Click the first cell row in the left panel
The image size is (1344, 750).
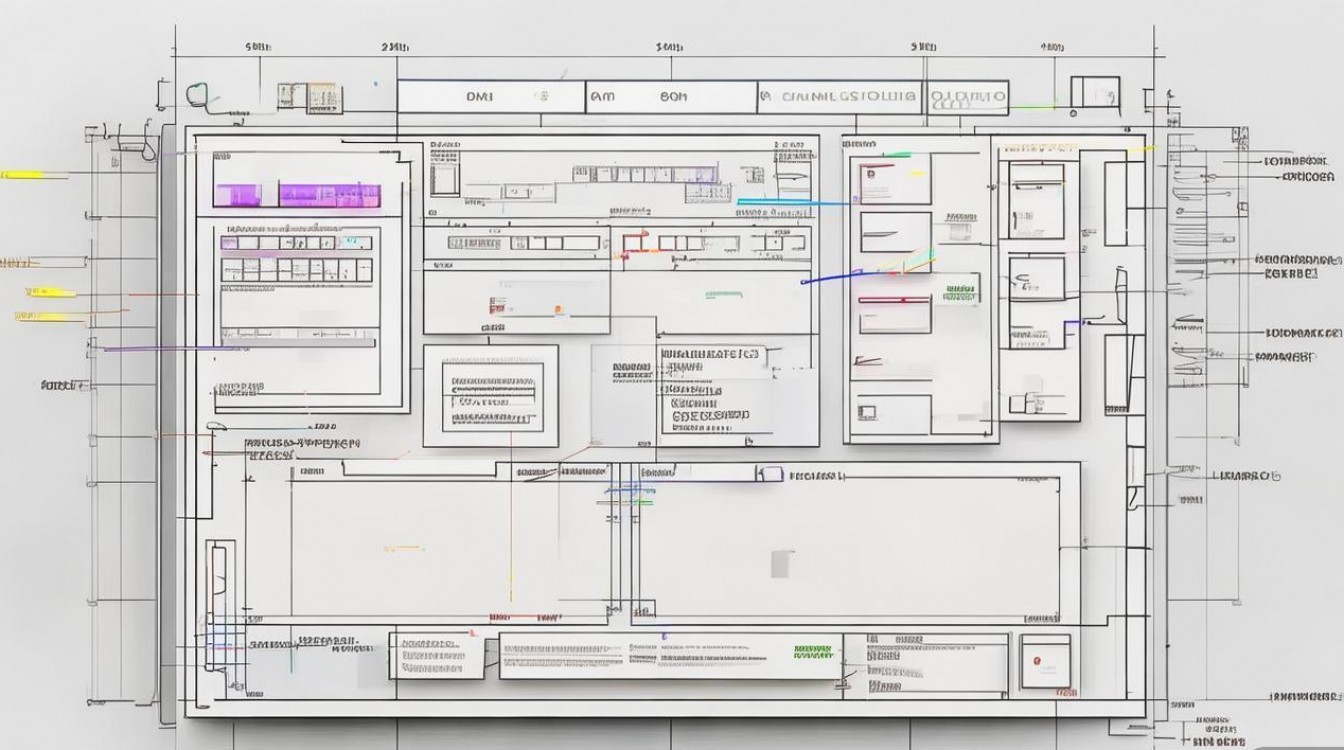pos(297,242)
